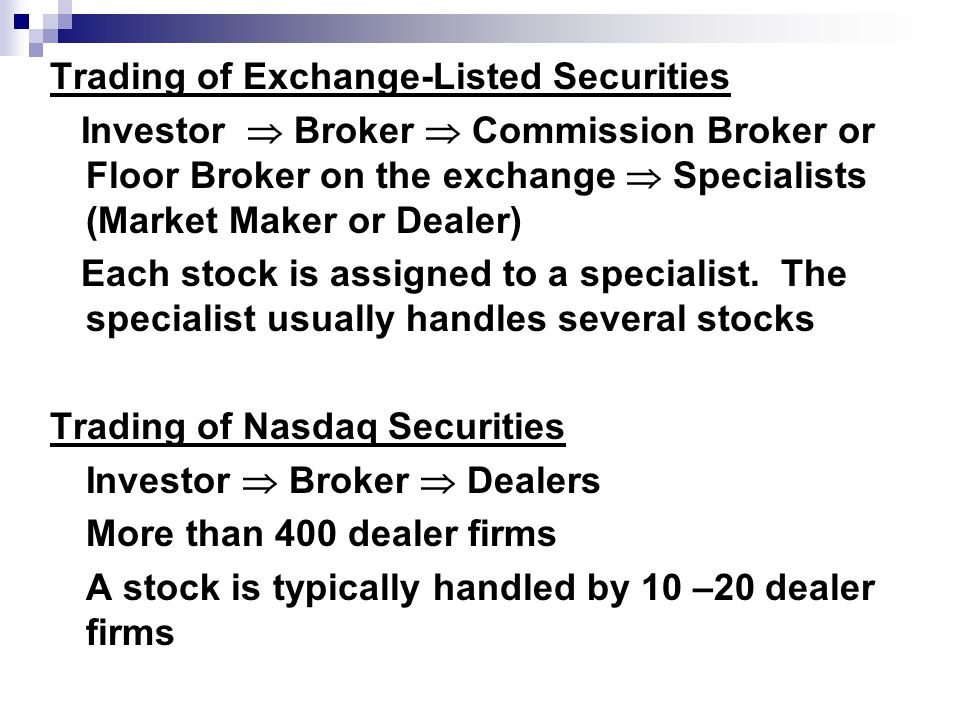The width and height of the screenshot is (960, 720).
Task: Click the word Investor in the Exchange-Listed section
Action: tap(153, 131)
